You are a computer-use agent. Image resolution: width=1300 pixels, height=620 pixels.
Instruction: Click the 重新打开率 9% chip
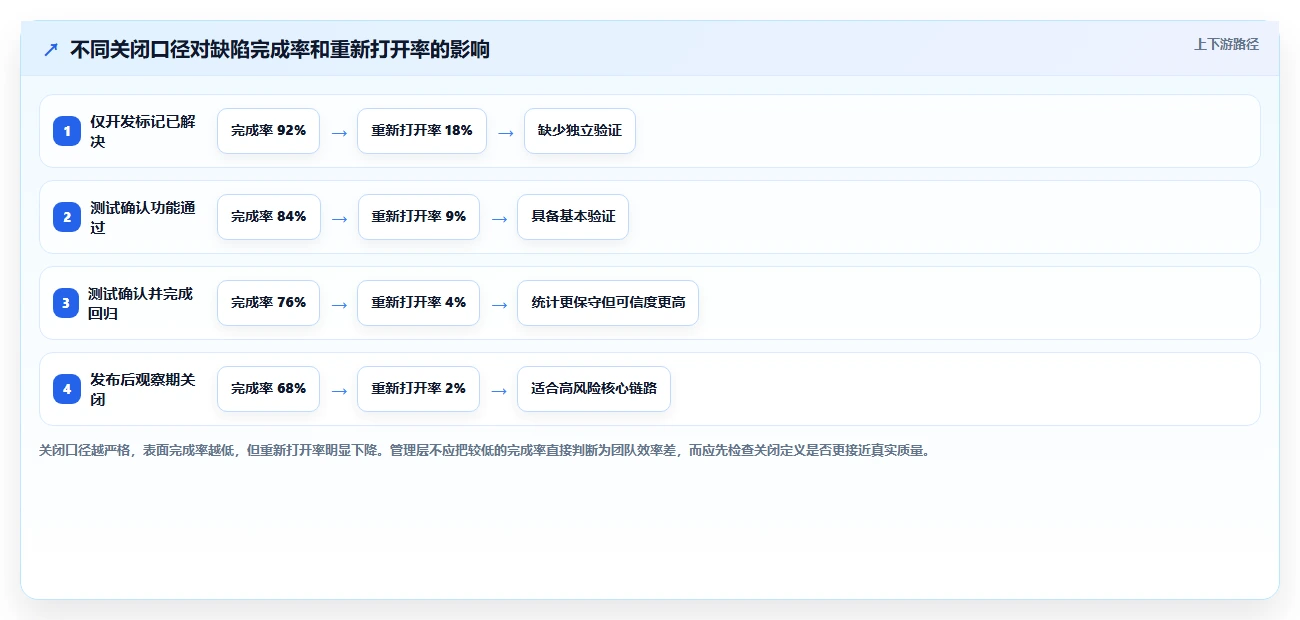[x=419, y=217]
